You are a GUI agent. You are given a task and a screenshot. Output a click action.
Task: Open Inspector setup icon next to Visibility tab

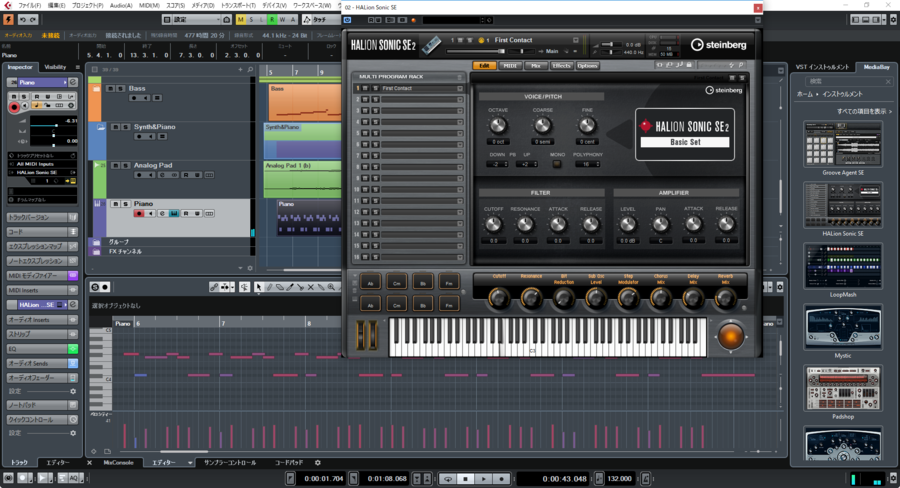[x=77, y=67]
